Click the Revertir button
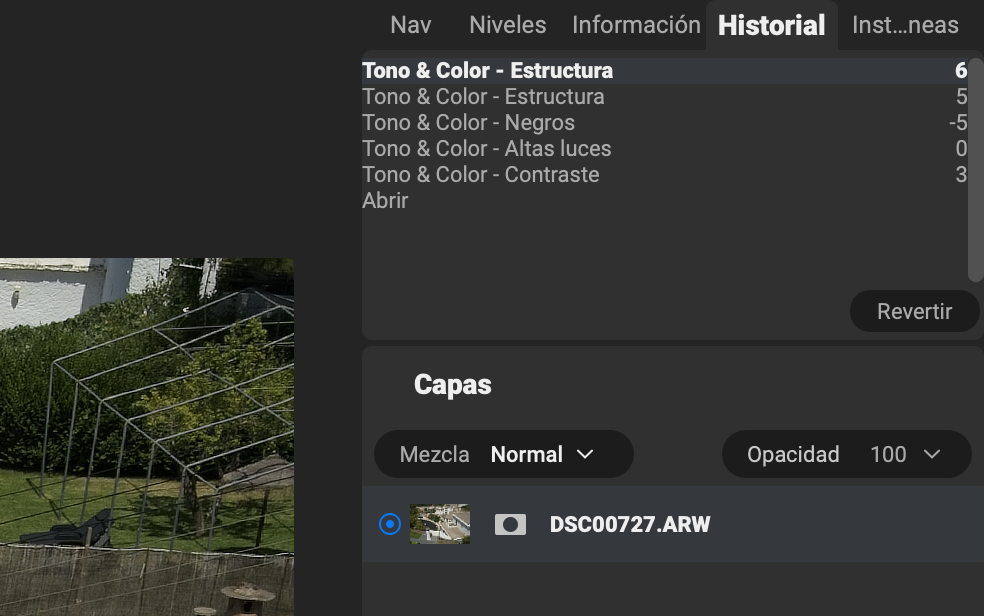The width and height of the screenshot is (984, 616). pyautogui.click(x=914, y=312)
